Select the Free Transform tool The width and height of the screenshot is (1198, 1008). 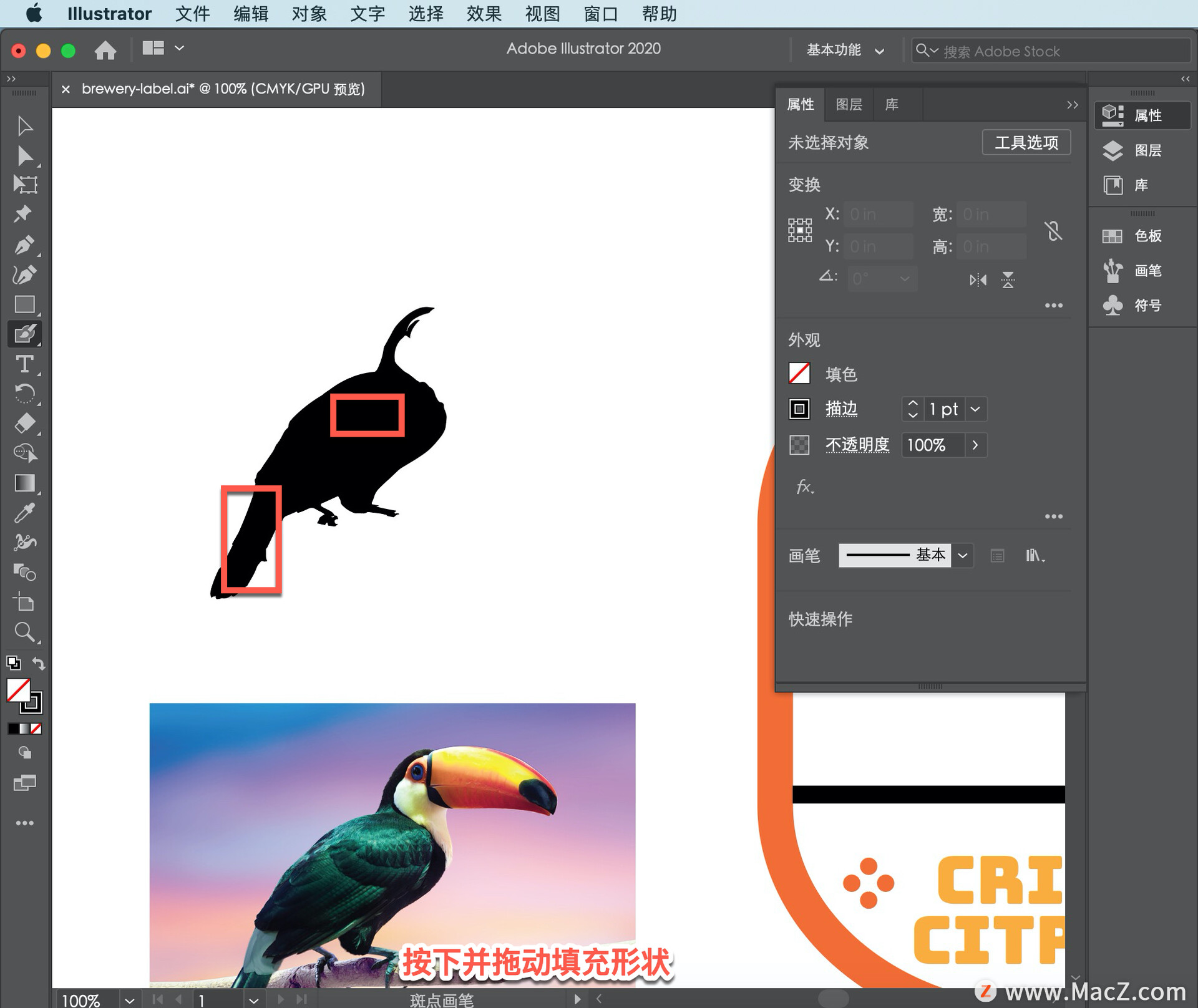point(24,185)
